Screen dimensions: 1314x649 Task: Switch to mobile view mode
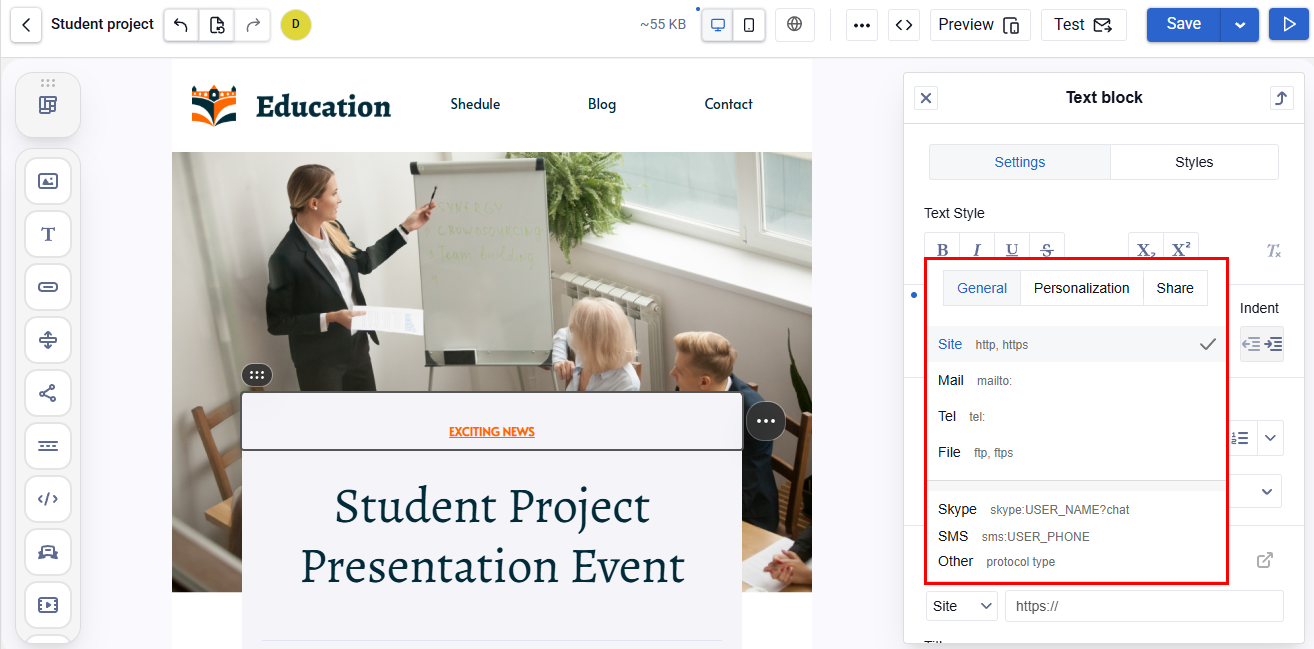(749, 25)
